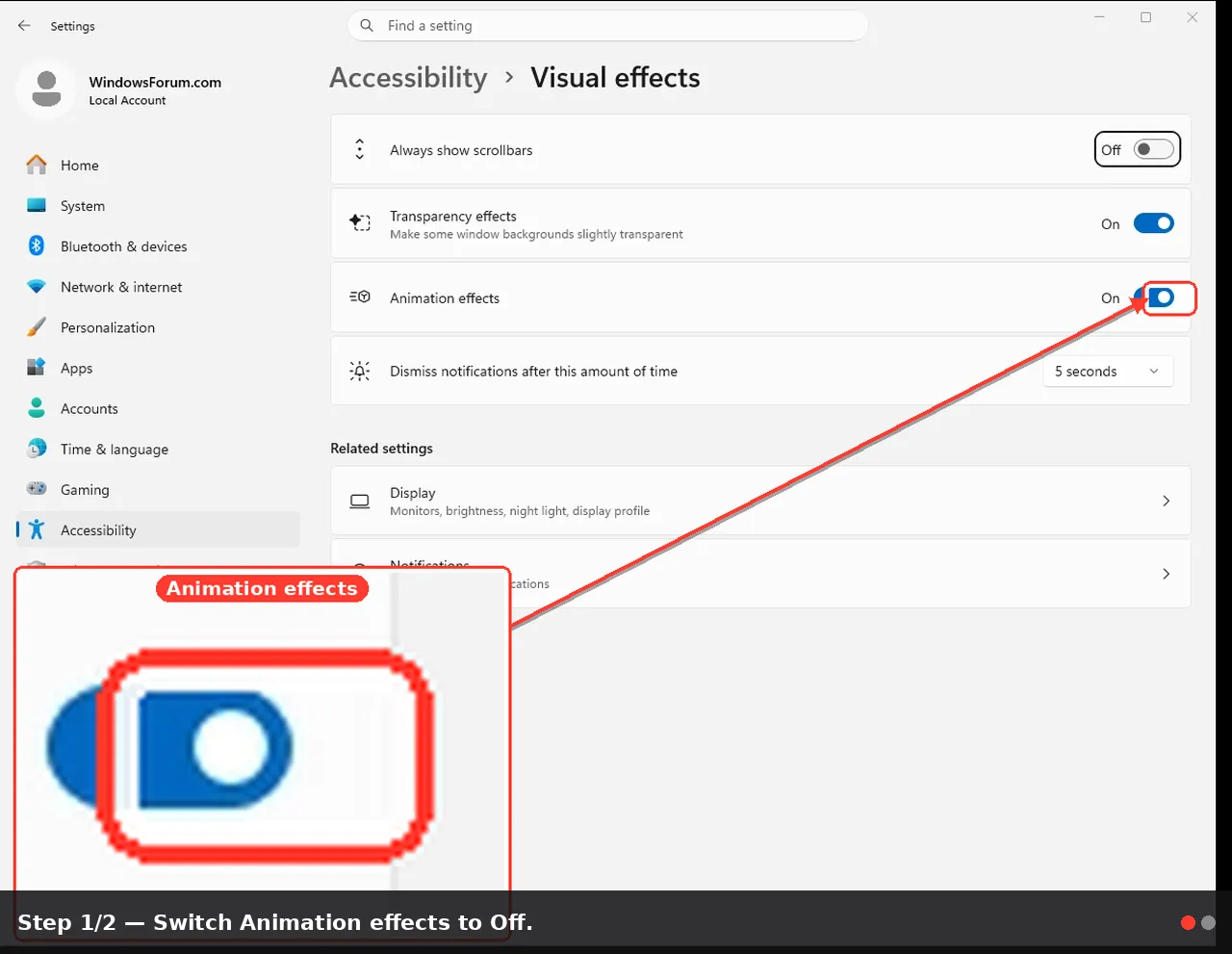Expand the Display related settings chevron
Viewport: 1232px width, 954px height.
(x=1166, y=501)
